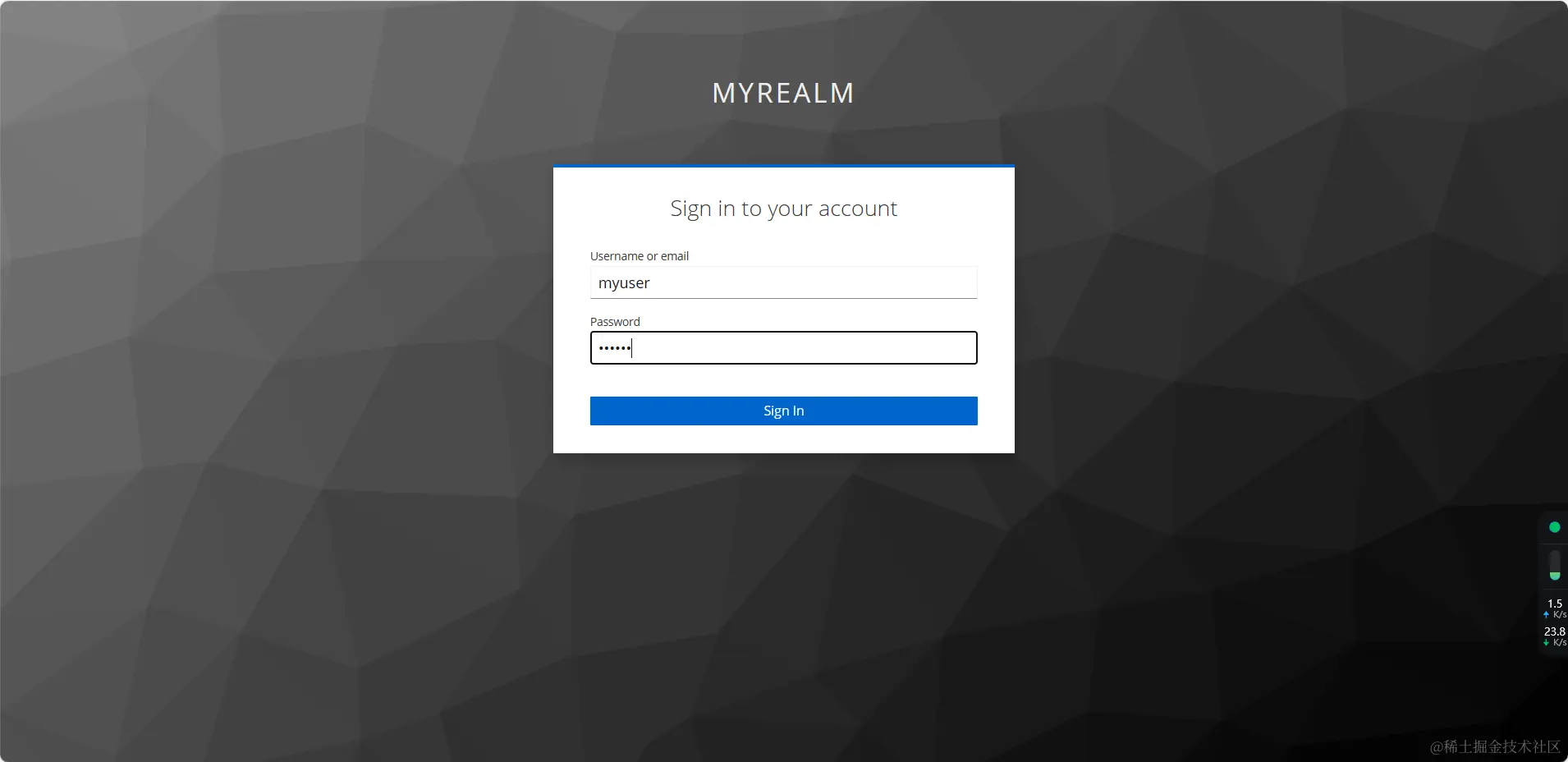Click the empty white area below the Sign In button
1568x762 pixels.
coord(783,439)
